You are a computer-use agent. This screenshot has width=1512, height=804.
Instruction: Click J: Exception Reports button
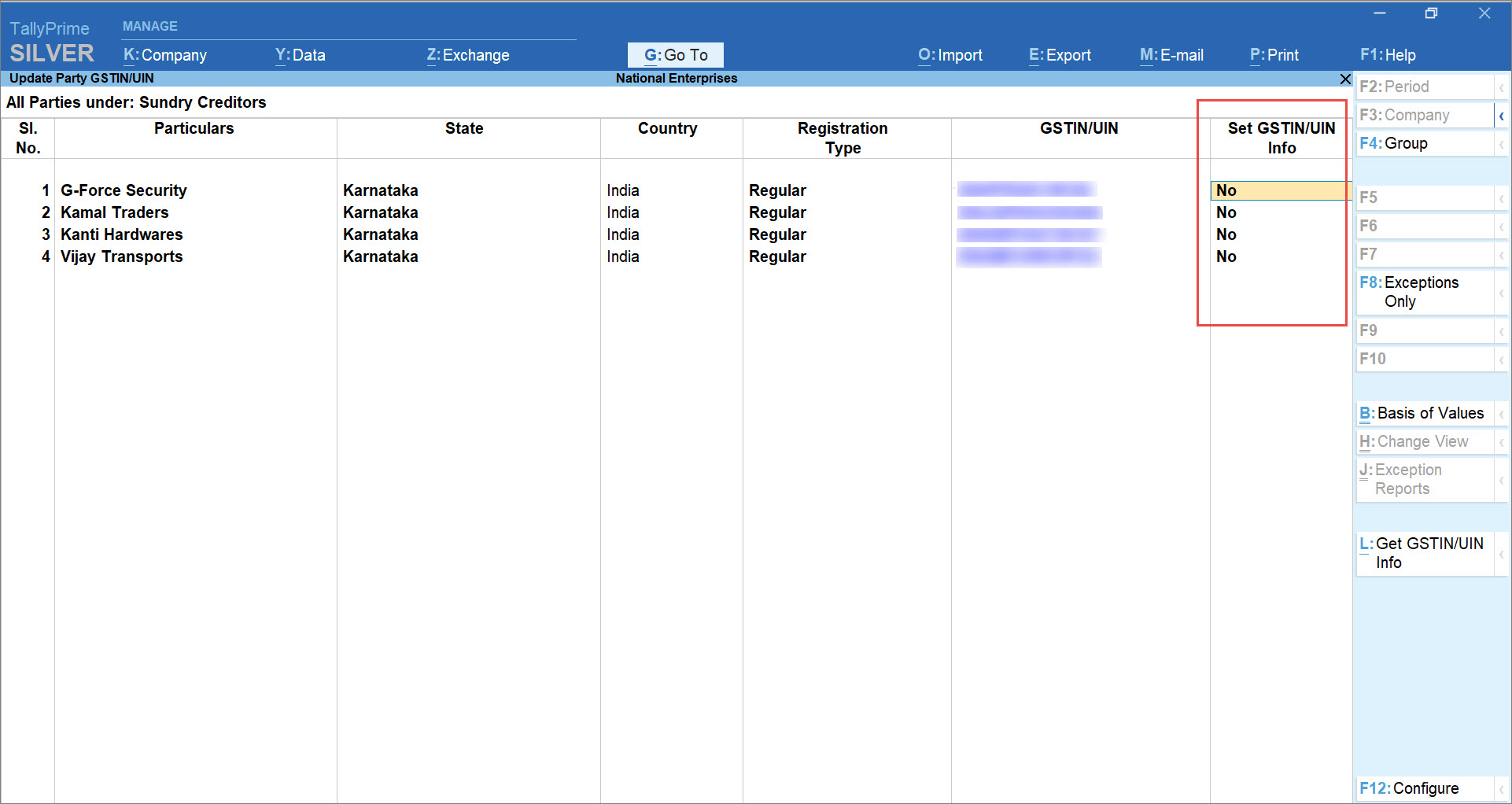1425,479
